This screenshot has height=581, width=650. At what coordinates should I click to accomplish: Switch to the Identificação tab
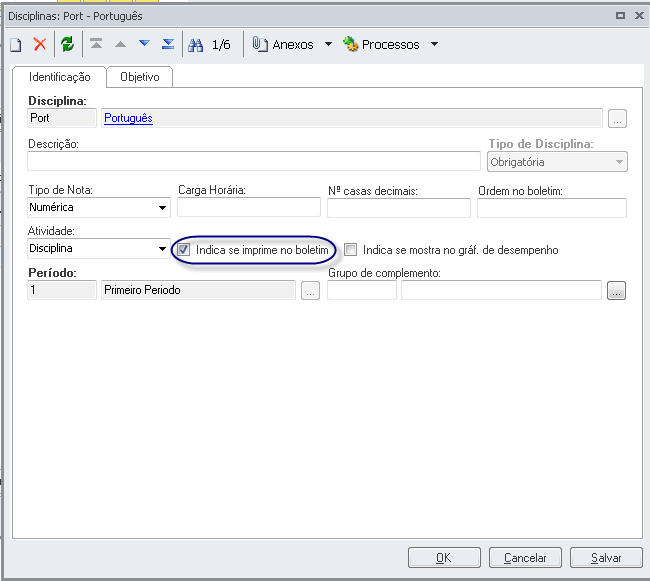tap(59, 77)
